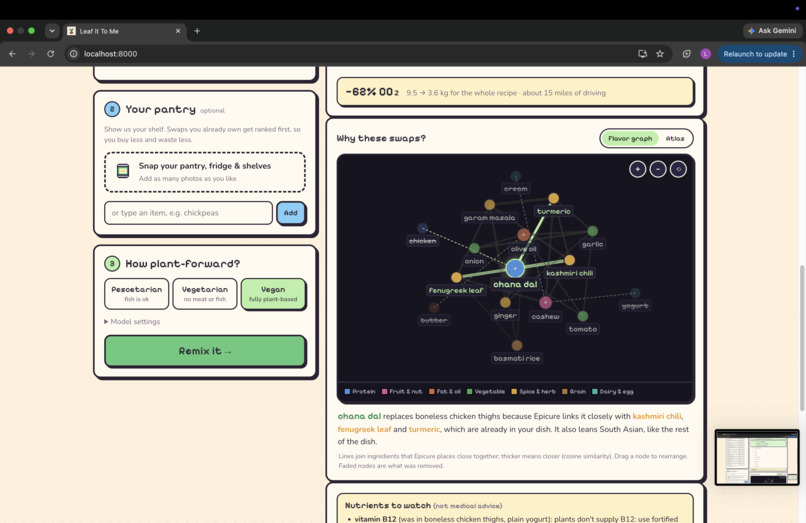806x523 pixels.
Task: Click the basmati rice node
Action: [x=517, y=345]
